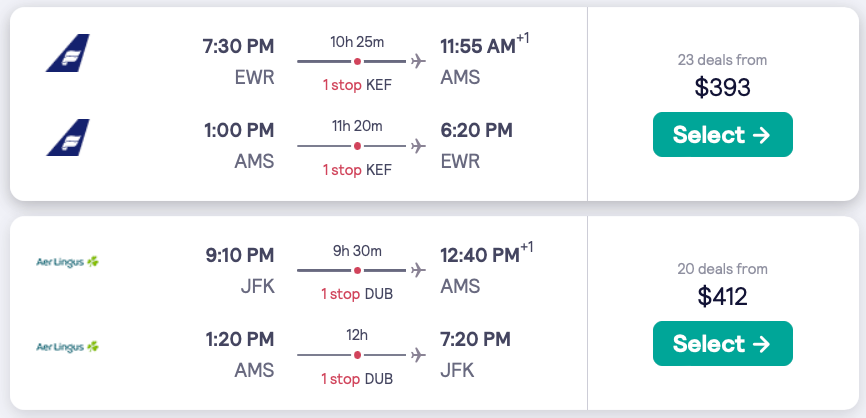Click airplane icon on the 11h 20m leg

coord(418,146)
